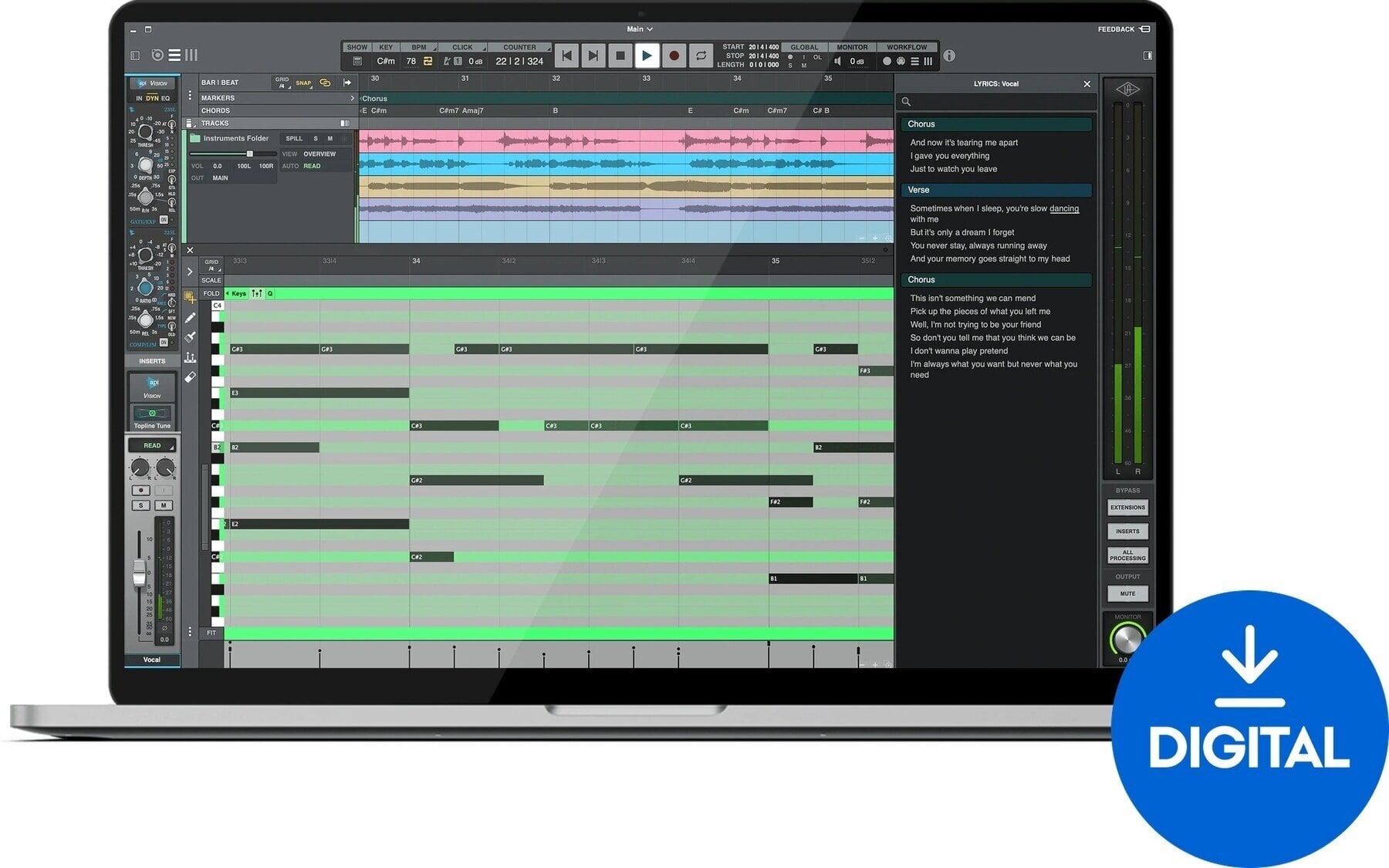Open the FEEDBACK link

click(x=1124, y=29)
